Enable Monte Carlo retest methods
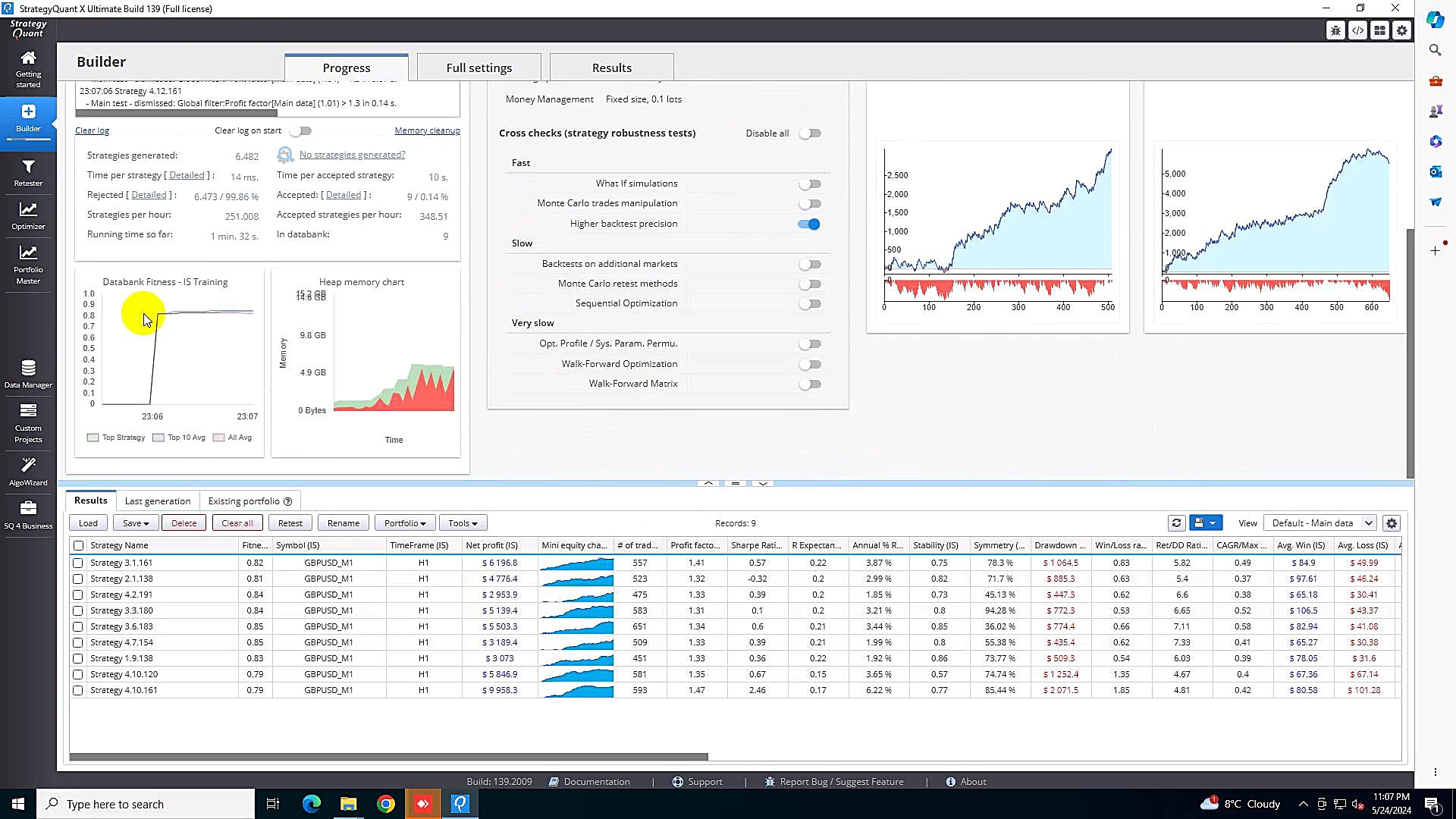The width and height of the screenshot is (1456, 819). [810, 284]
